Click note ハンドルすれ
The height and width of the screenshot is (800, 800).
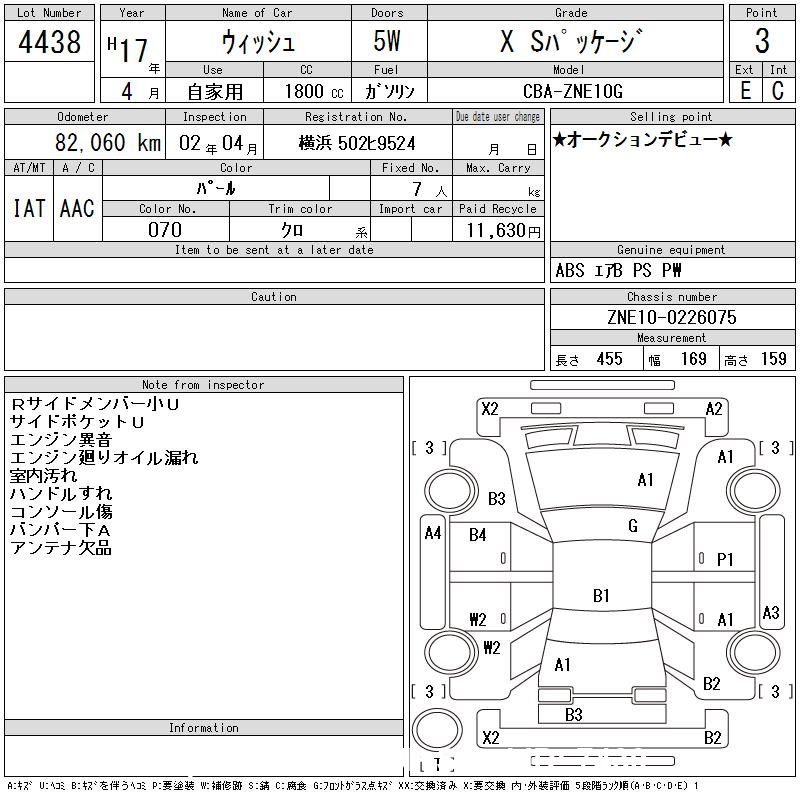tap(61, 493)
